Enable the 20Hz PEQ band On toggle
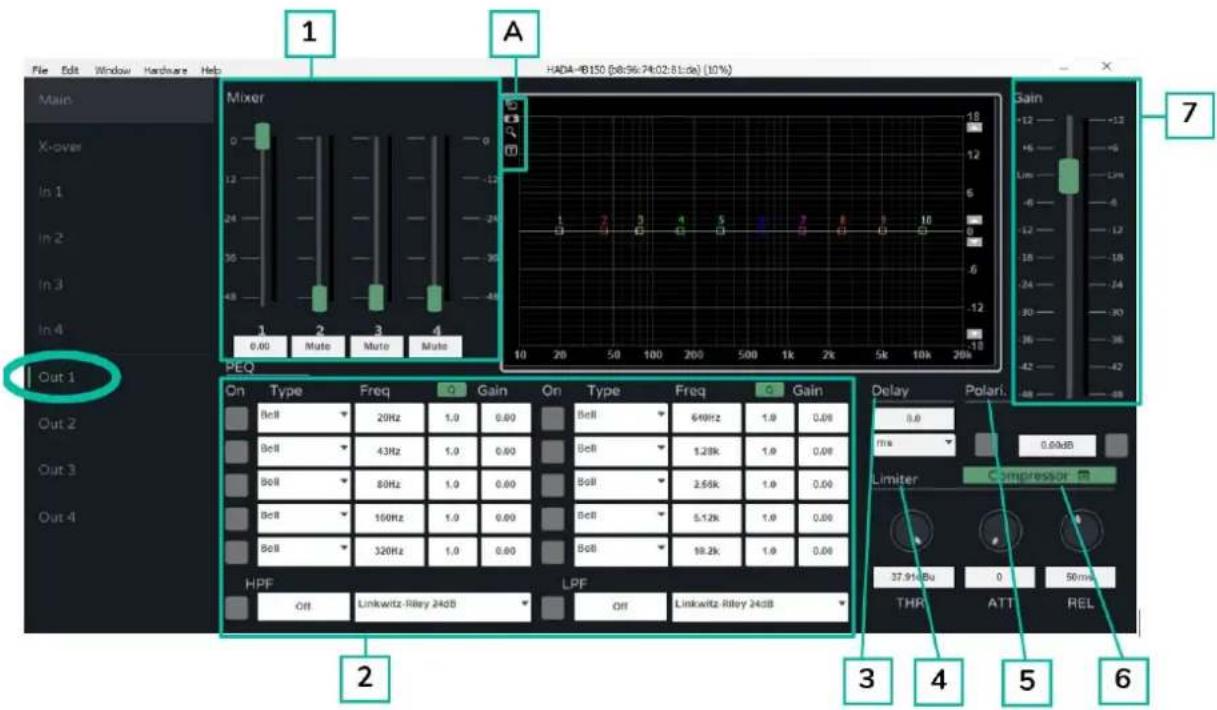The image size is (1217, 710). [236, 418]
